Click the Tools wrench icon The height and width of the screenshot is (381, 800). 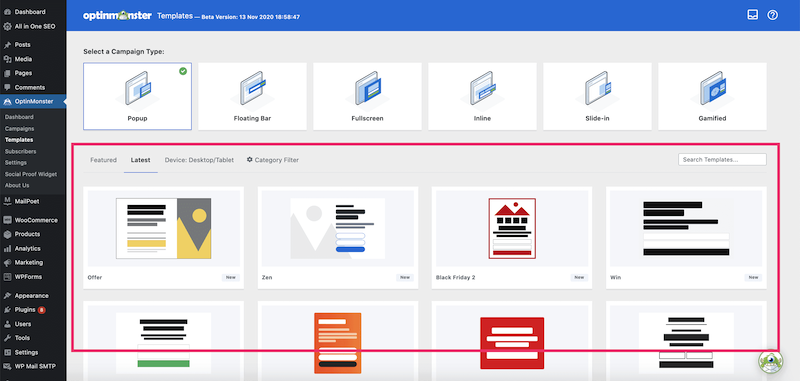pyautogui.click(x=7, y=338)
